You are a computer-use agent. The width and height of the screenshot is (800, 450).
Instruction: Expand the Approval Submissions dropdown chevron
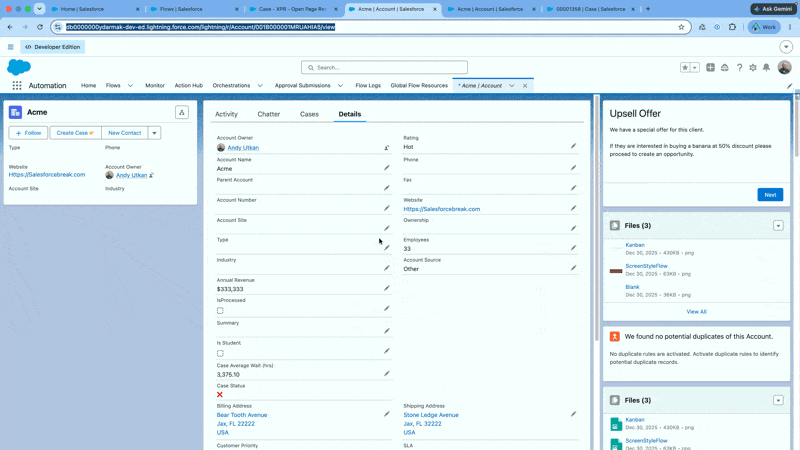tap(340, 86)
